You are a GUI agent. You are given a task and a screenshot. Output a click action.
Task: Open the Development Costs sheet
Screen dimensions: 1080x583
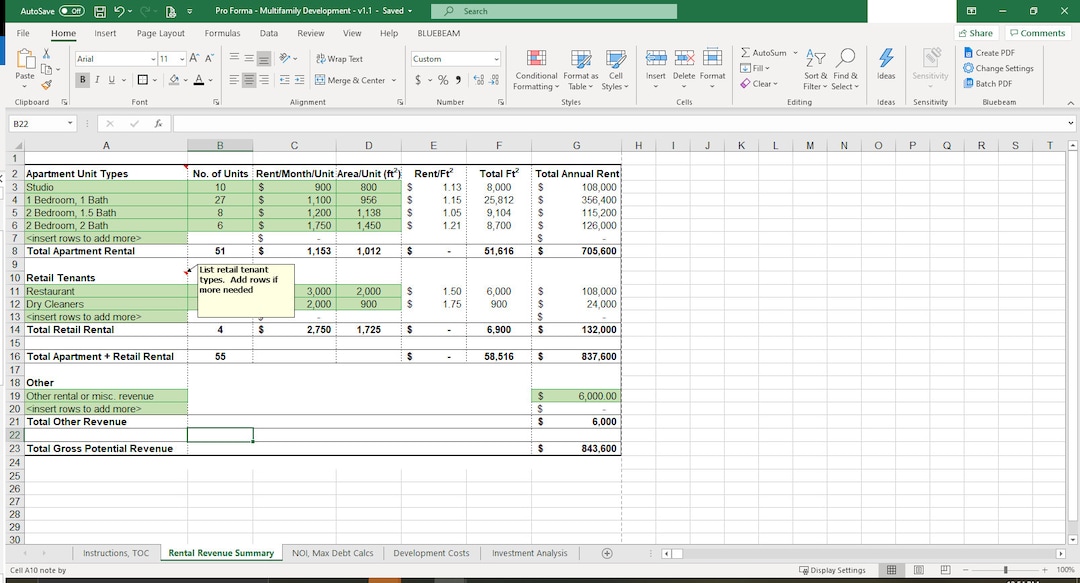[x=432, y=552]
